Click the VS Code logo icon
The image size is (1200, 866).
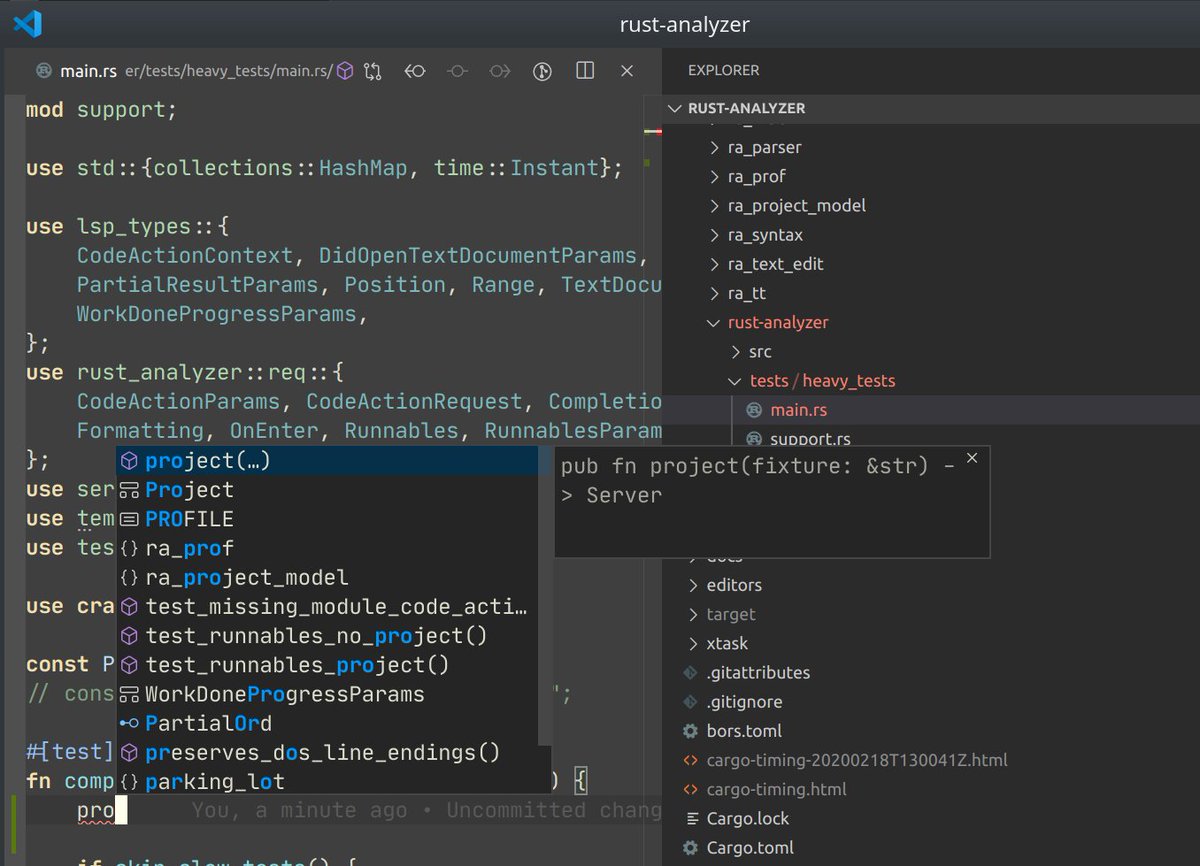tap(28, 24)
